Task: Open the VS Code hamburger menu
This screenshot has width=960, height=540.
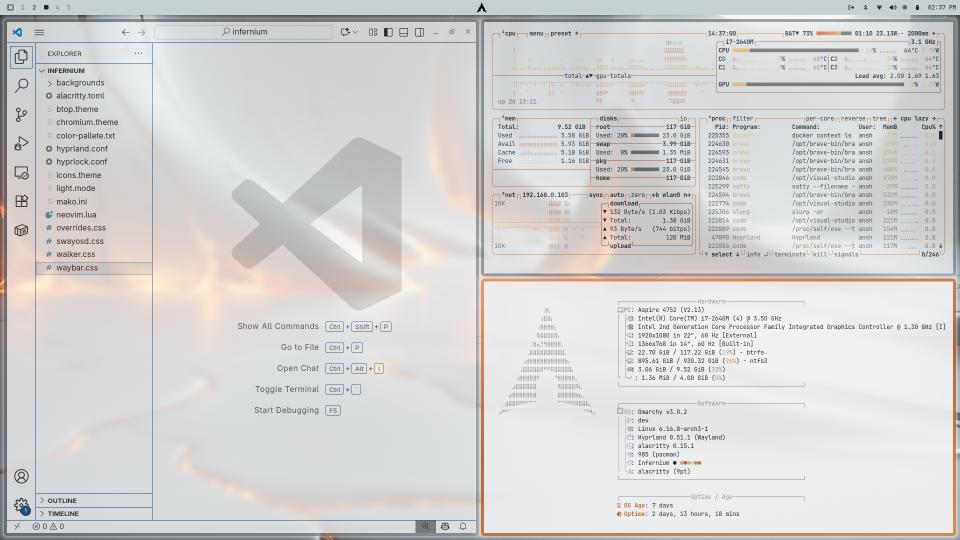Action: click(x=39, y=32)
